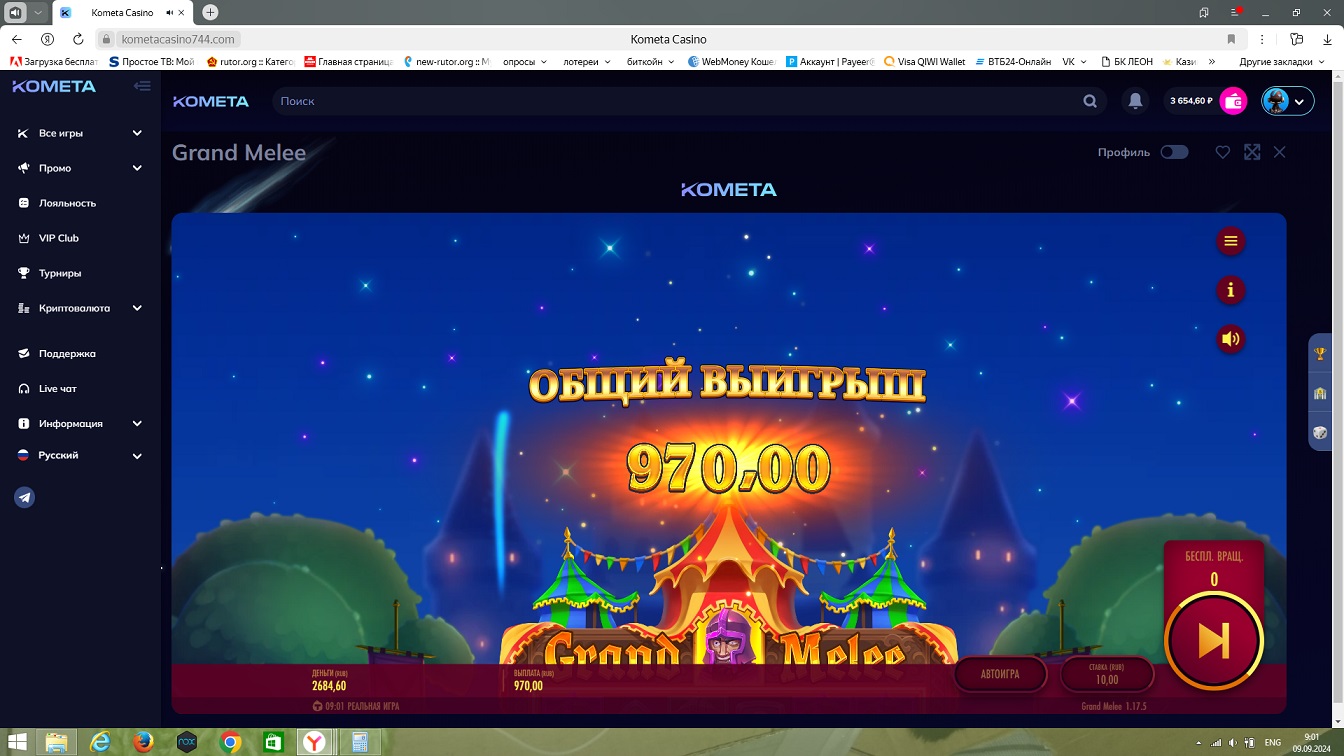Open the Visa QIWI Wallet bookmark
This screenshot has height=756, width=1344.
925,61
